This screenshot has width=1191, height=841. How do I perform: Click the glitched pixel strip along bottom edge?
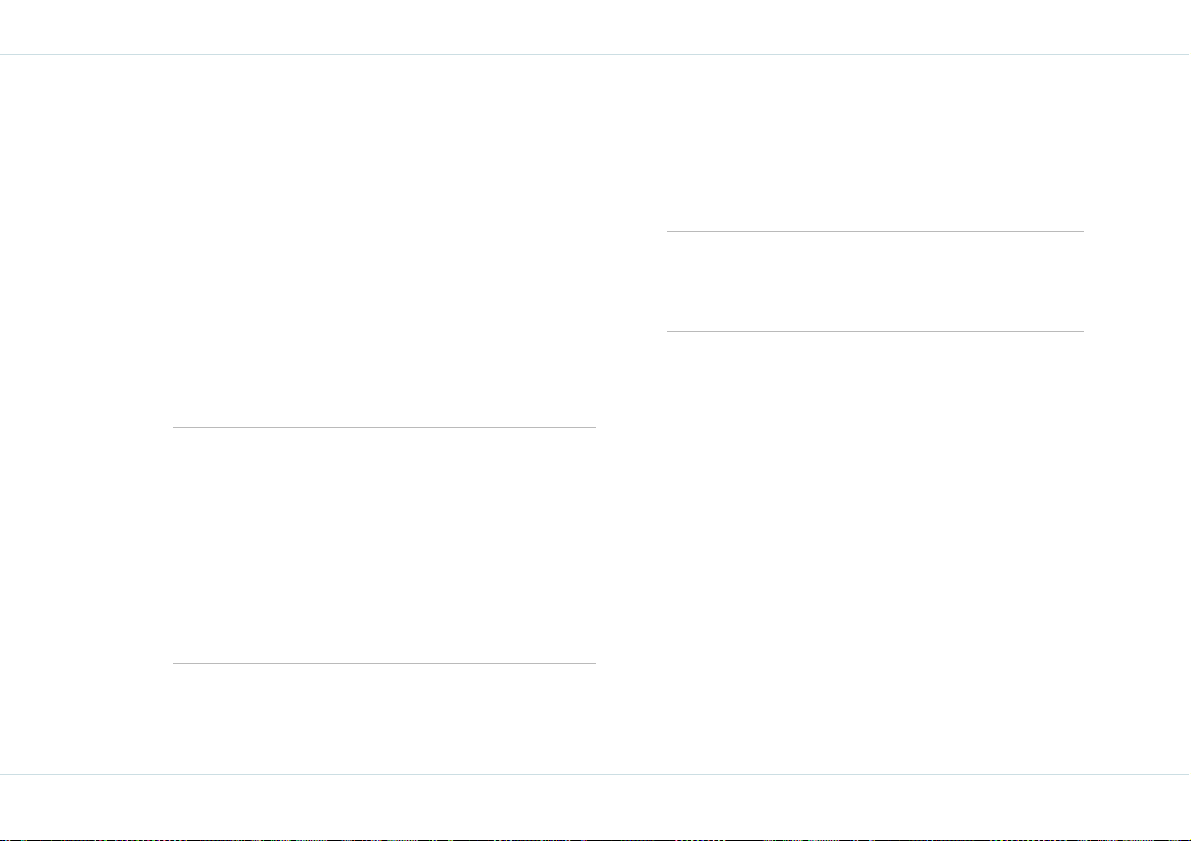click(x=595, y=839)
